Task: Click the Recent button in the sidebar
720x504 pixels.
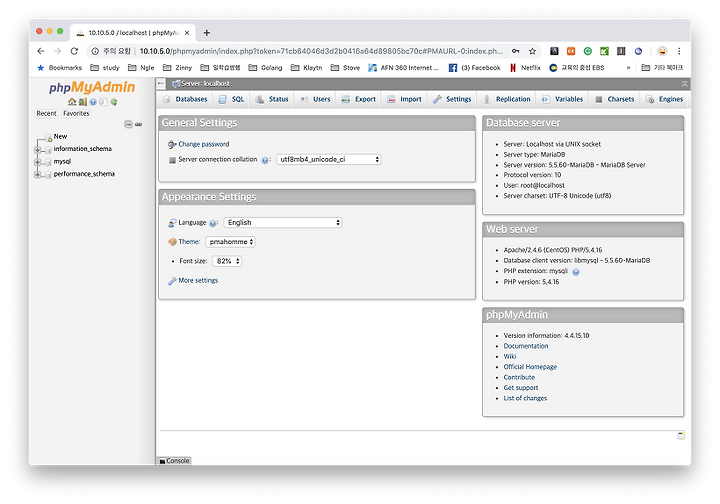Action: click(46, 113)
